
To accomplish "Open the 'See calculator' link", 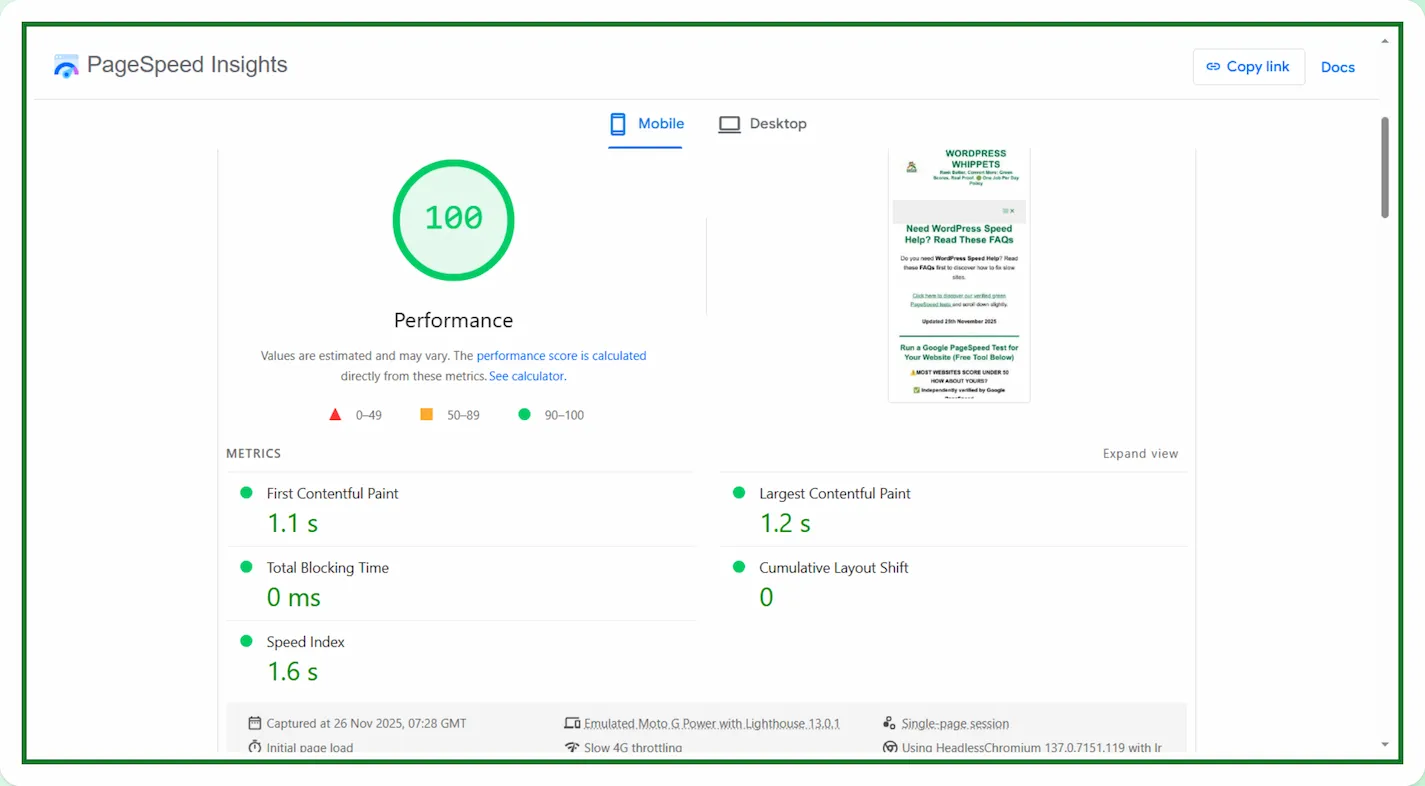I will [526, 376].
